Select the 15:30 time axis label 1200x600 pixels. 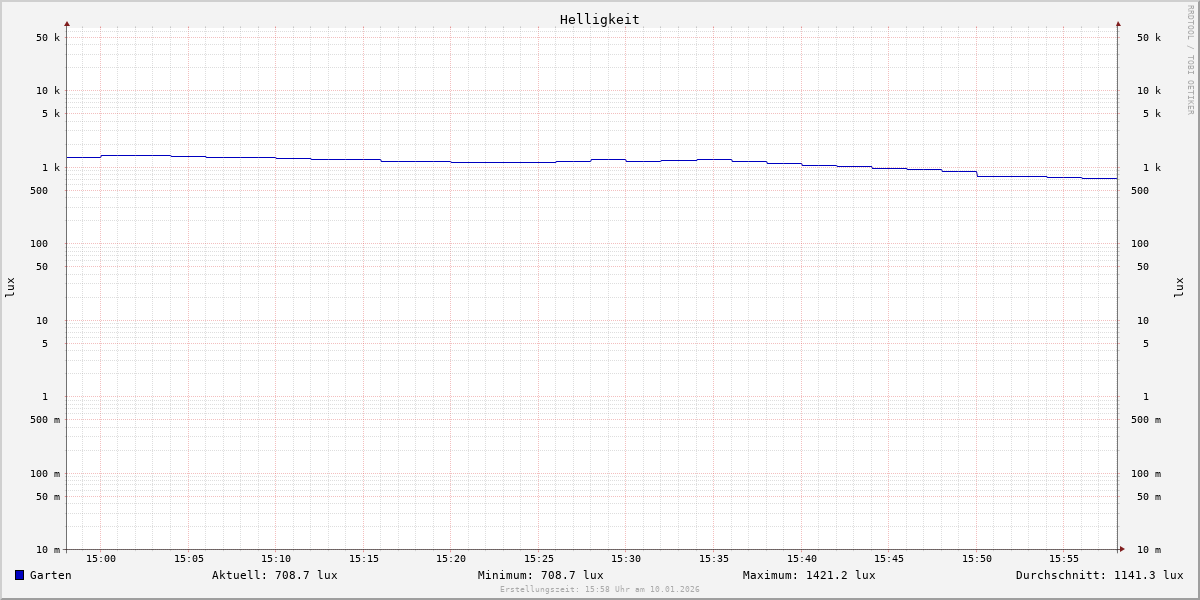626,559
